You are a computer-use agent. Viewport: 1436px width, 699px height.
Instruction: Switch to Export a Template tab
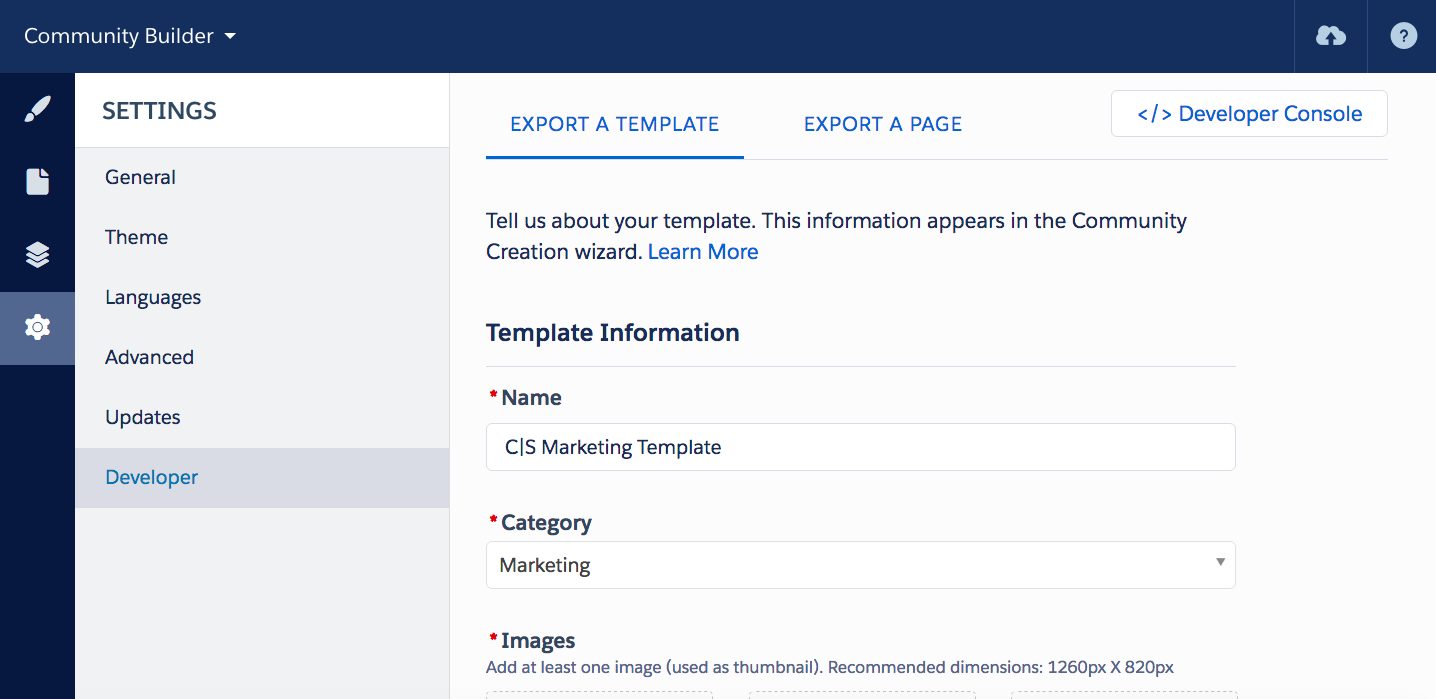tap(614, 124)
